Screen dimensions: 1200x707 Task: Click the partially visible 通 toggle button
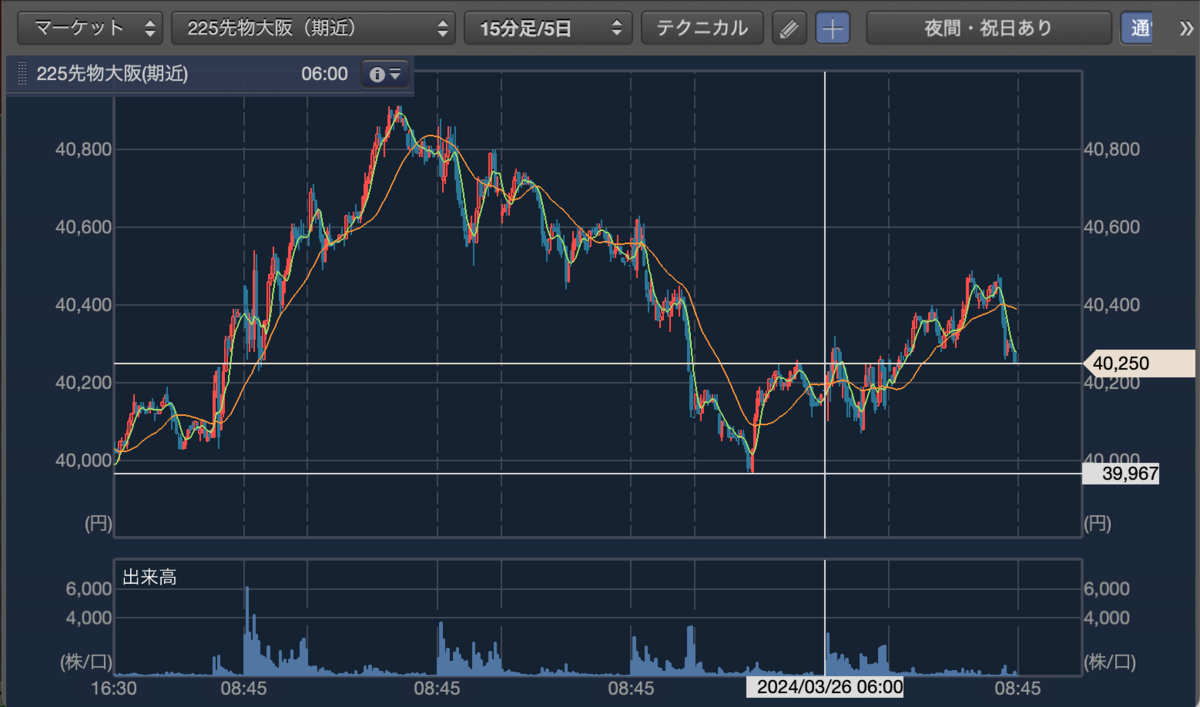(1136, 28)
